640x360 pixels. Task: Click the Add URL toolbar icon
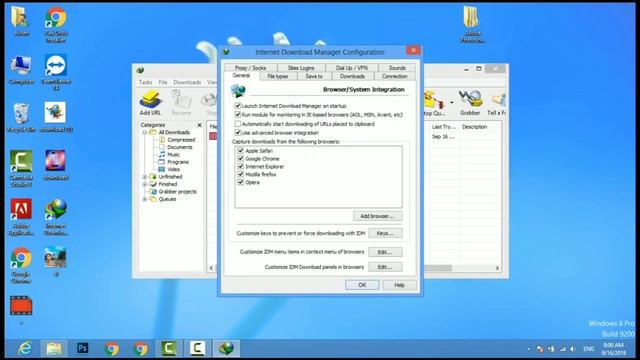150,103
